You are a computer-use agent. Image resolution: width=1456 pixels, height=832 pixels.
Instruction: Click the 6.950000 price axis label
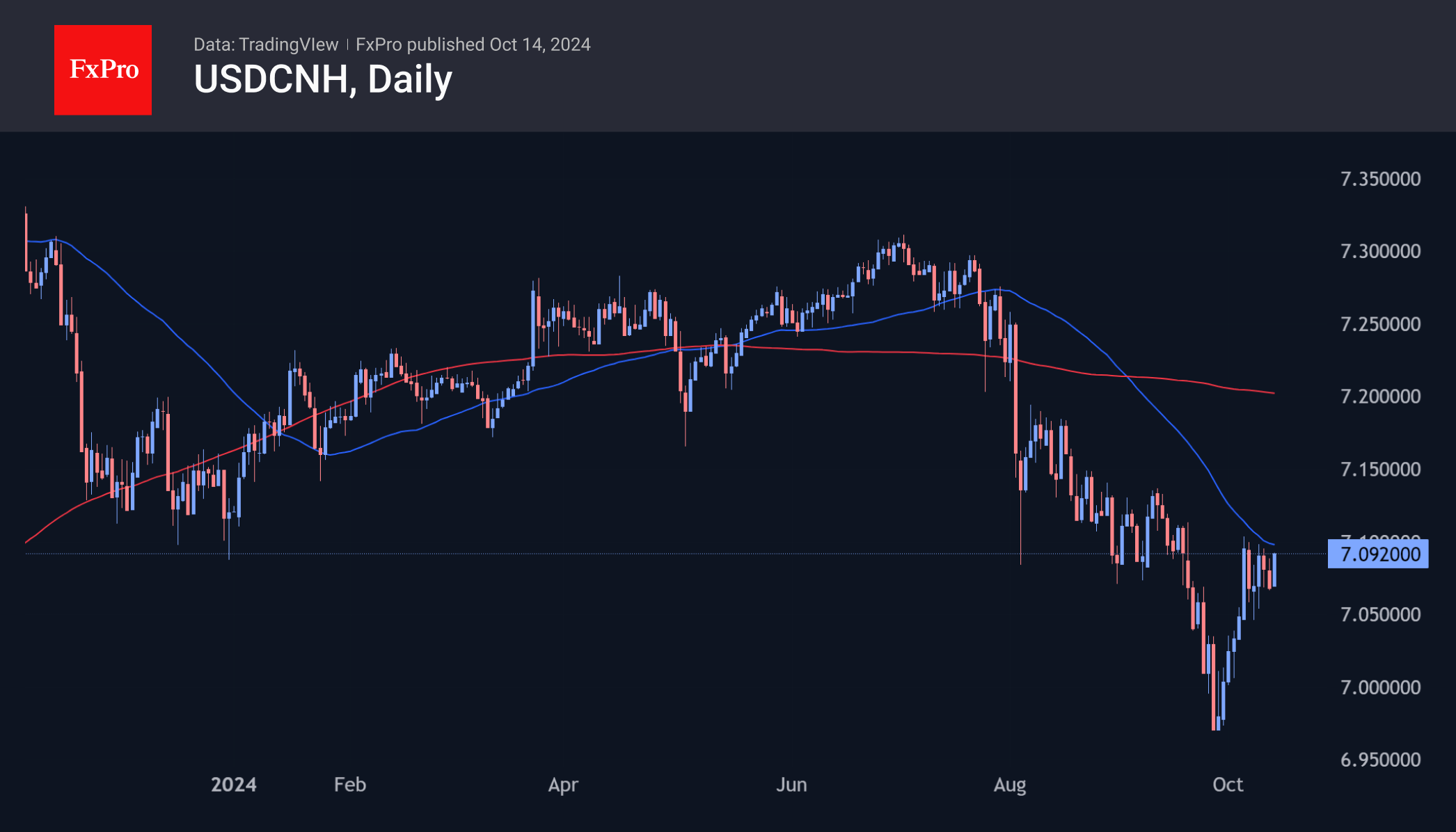pyautogui.click(x=1381, y=760)
